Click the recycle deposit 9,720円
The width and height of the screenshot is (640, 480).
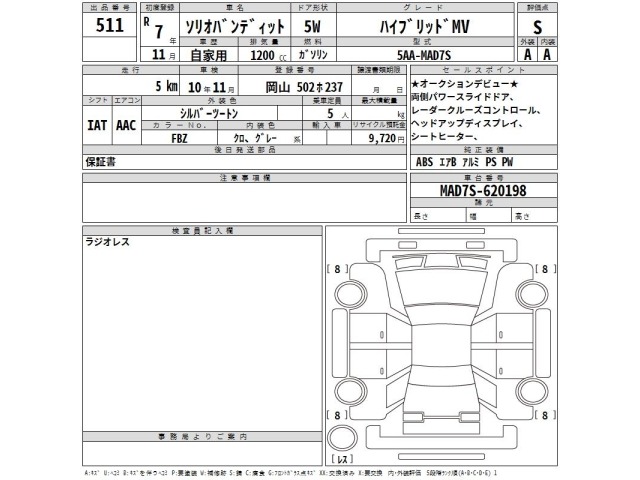(387, 138)
